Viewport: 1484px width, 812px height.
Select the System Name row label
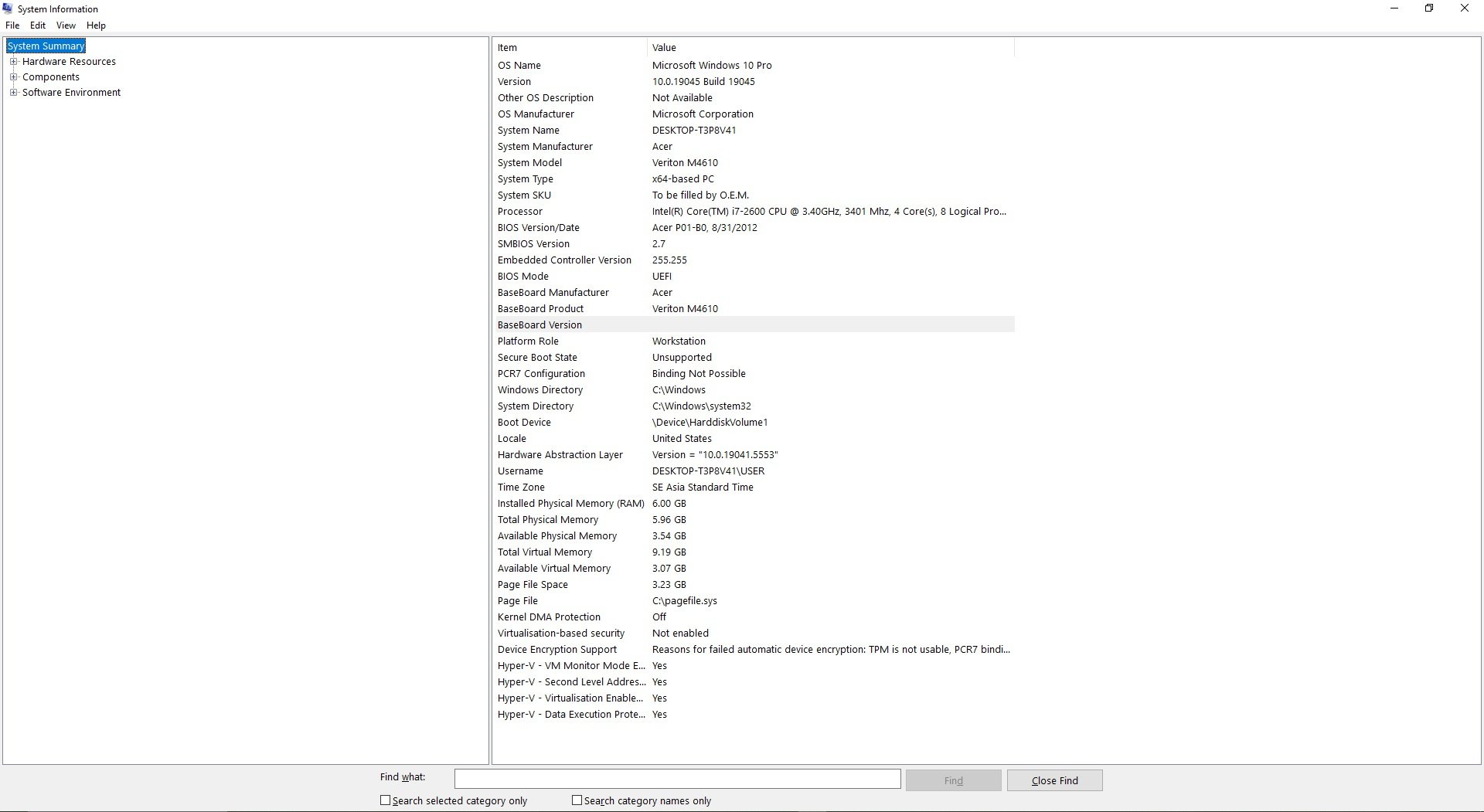[529, 131]
